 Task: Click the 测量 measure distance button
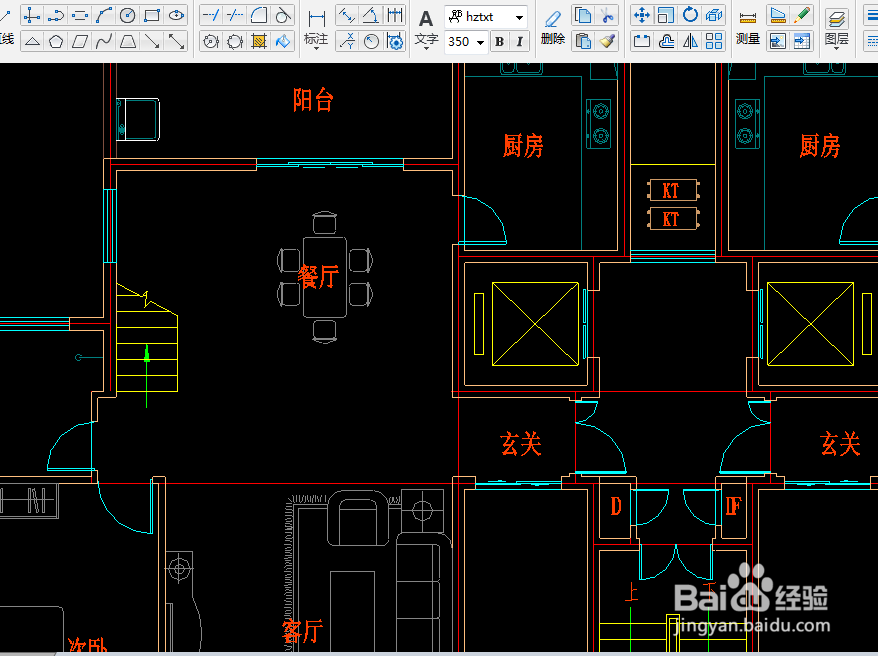[748, 26]
